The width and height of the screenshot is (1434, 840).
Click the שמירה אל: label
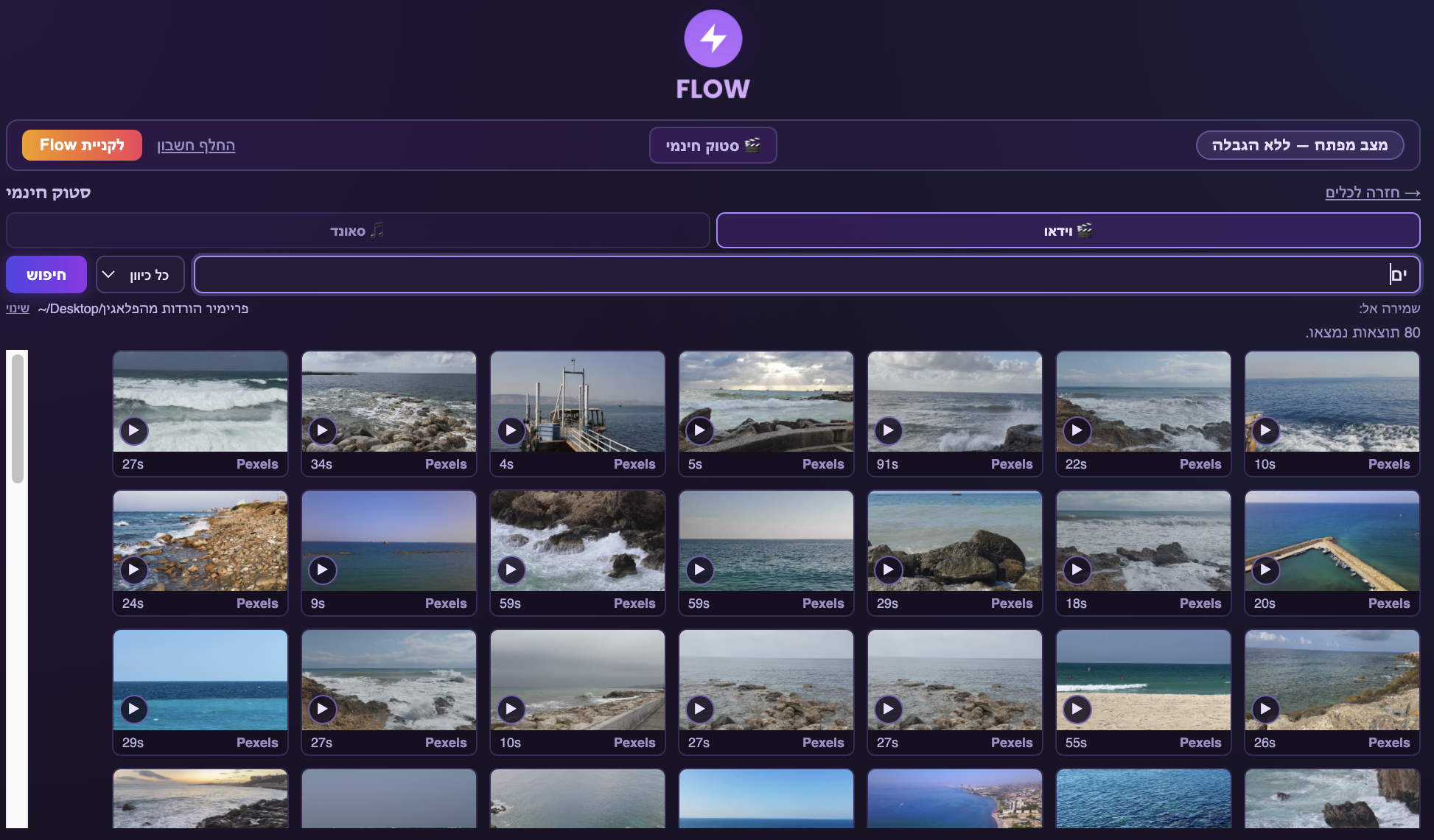coord(1390,308)
